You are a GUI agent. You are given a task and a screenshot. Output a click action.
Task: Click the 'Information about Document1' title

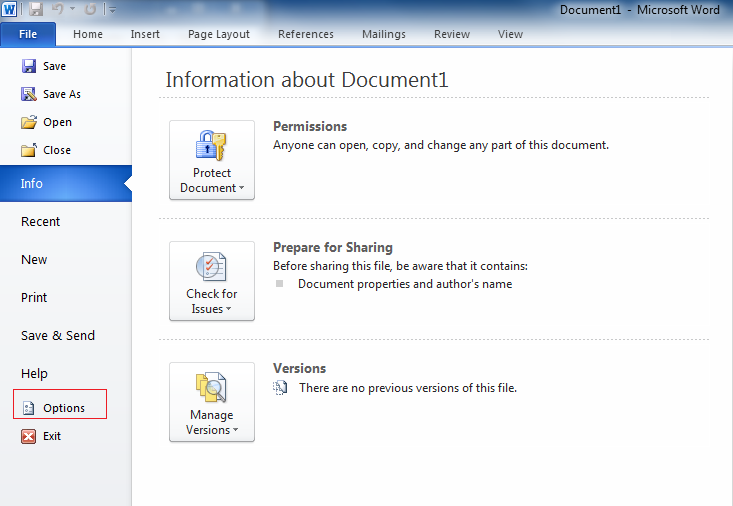[307, 80]
